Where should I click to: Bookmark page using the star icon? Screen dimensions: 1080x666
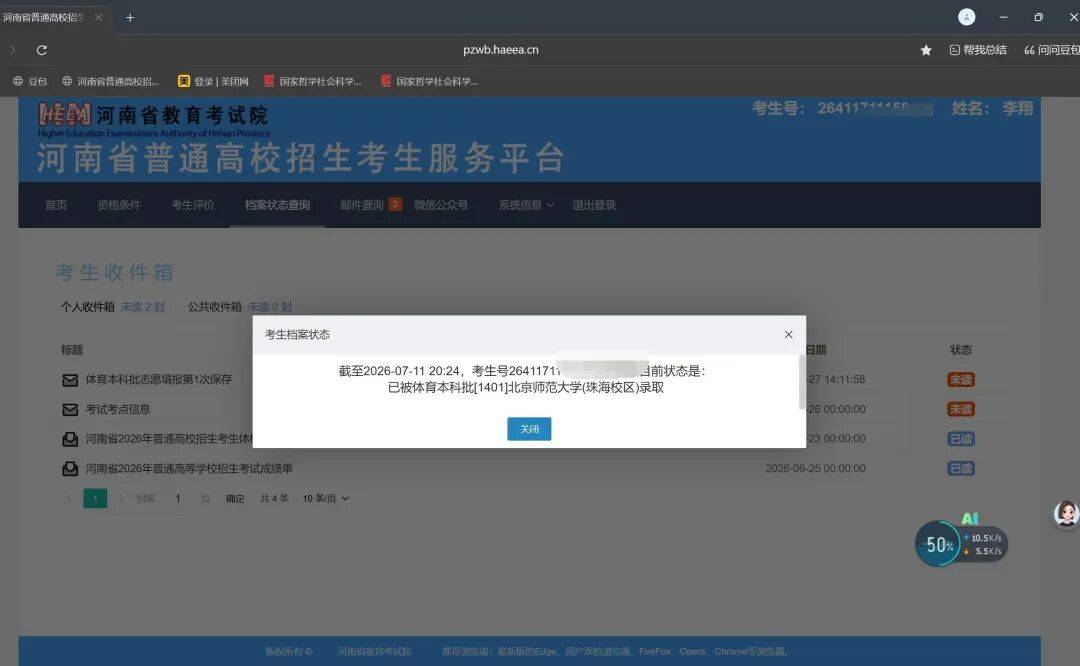pos(926,50)
